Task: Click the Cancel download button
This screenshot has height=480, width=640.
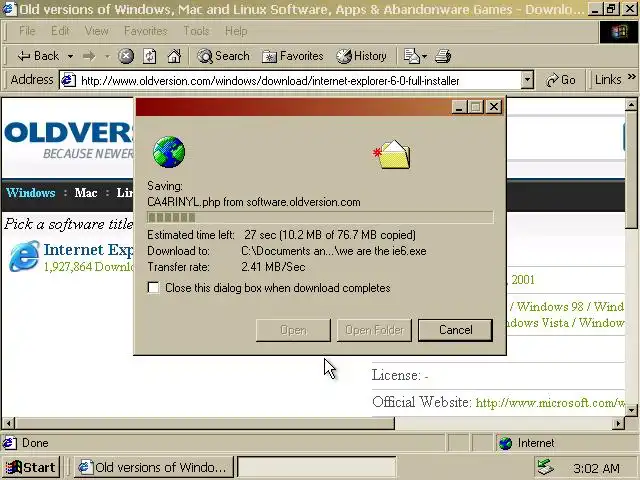Action: (x=455, y=330)
